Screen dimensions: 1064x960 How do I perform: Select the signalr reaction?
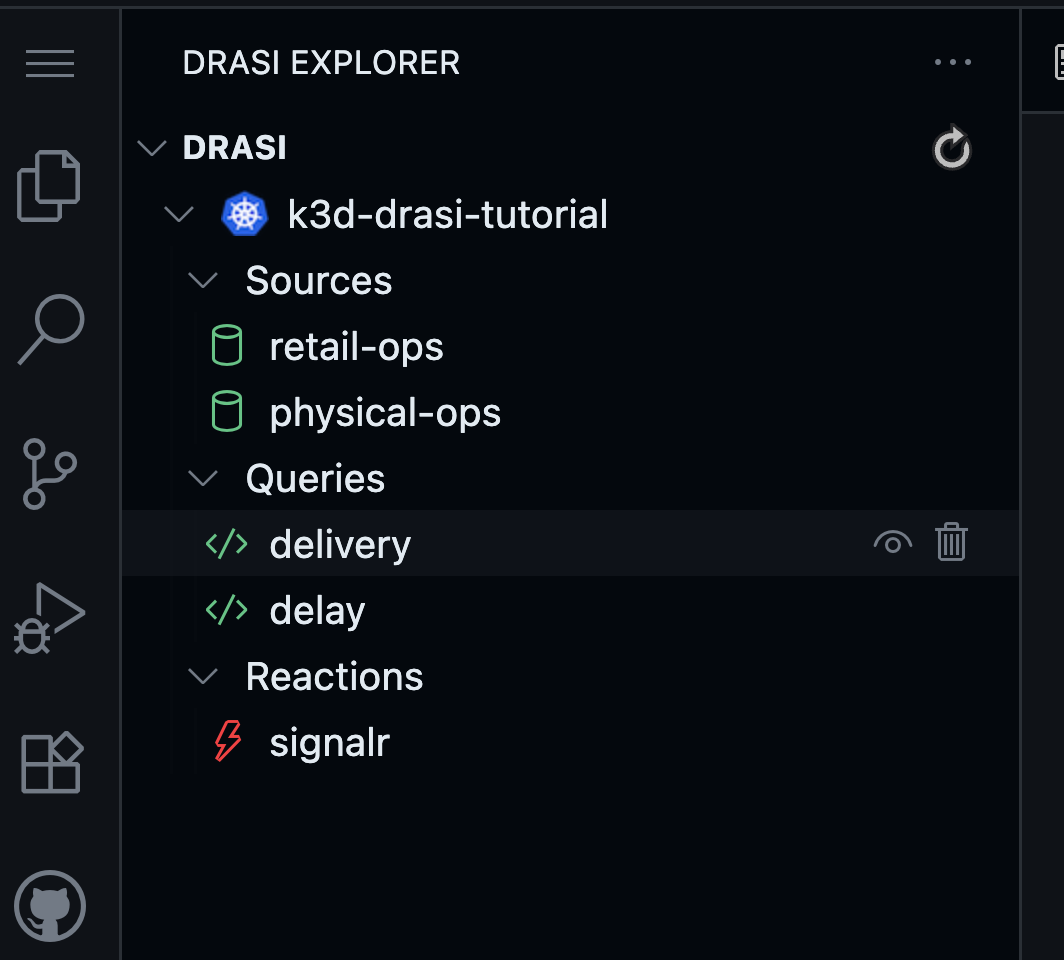tap(329, 743)
